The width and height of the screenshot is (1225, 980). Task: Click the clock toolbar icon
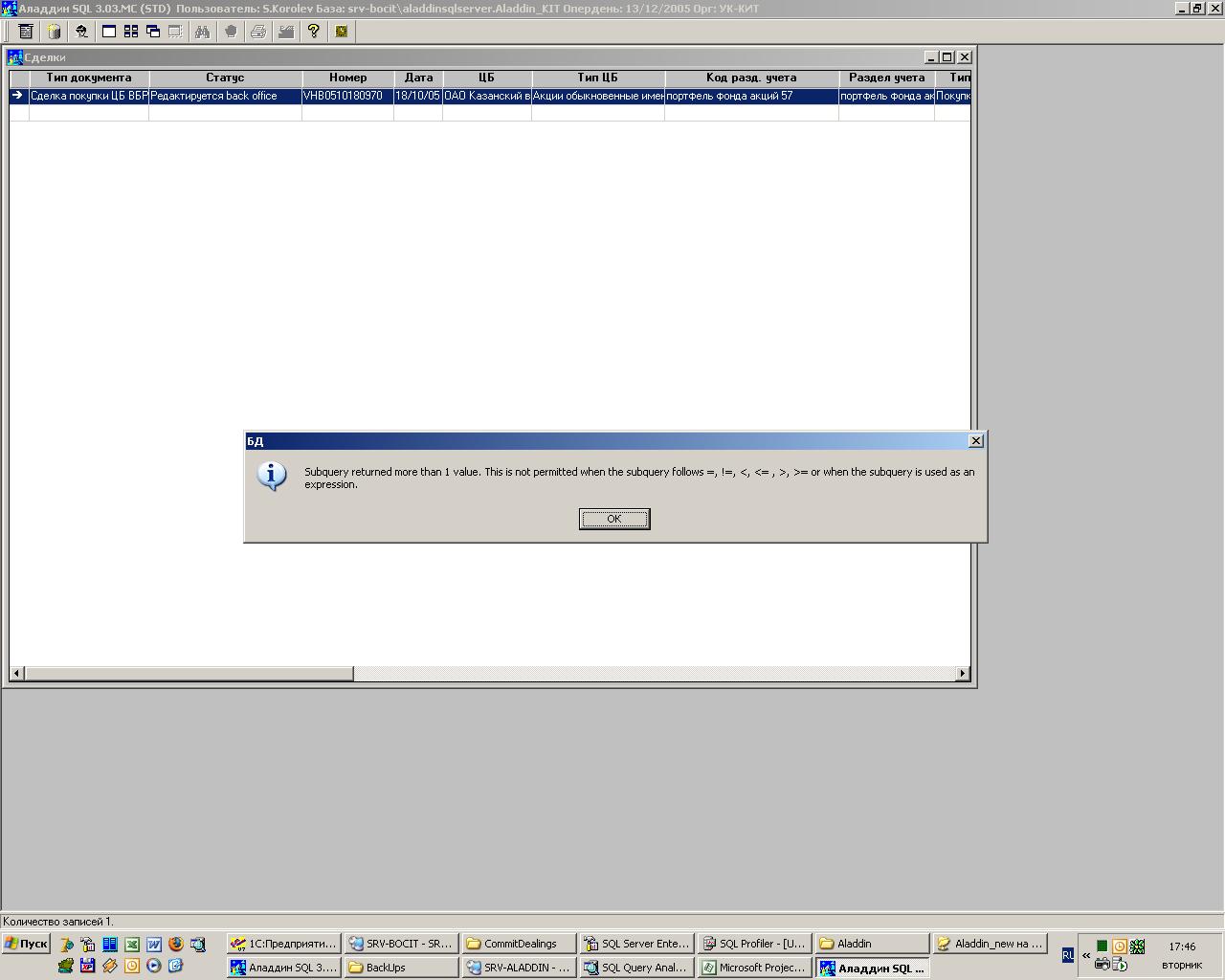[x=341, y=32]
